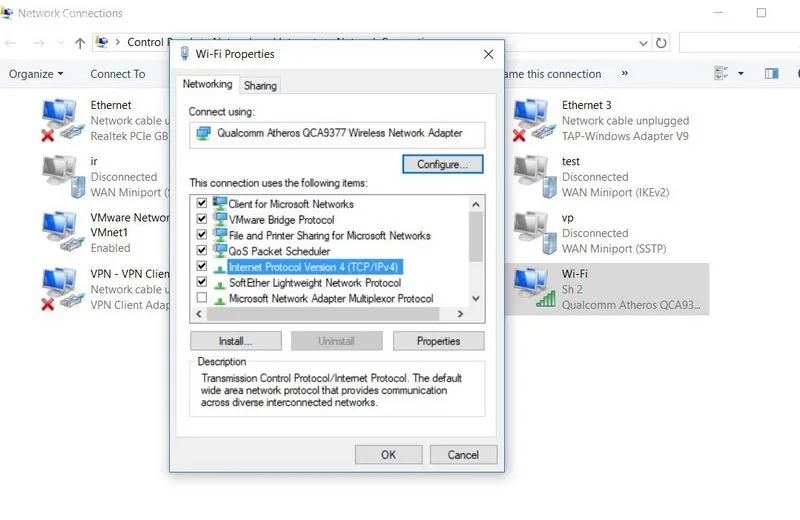Toggle the TCP/IPv4 checkbox
Viewport: 800px width, 520px height.
202,266
